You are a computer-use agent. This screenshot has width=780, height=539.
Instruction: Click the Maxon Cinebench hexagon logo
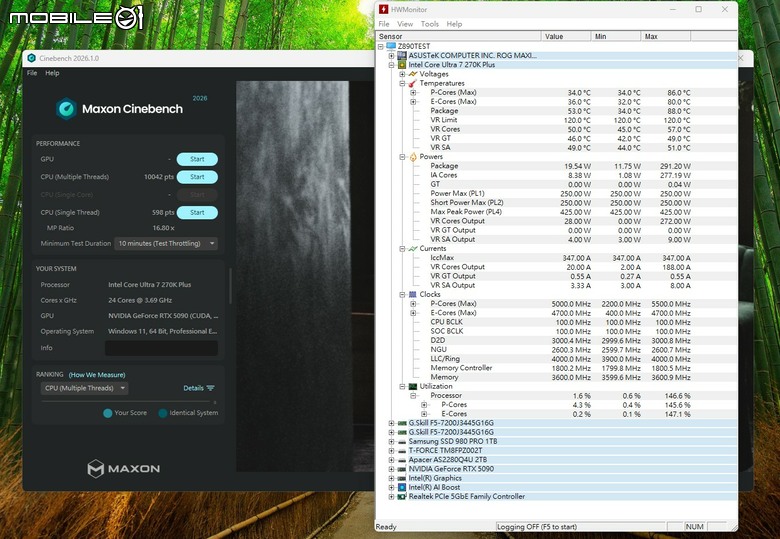tap(66, 109)
